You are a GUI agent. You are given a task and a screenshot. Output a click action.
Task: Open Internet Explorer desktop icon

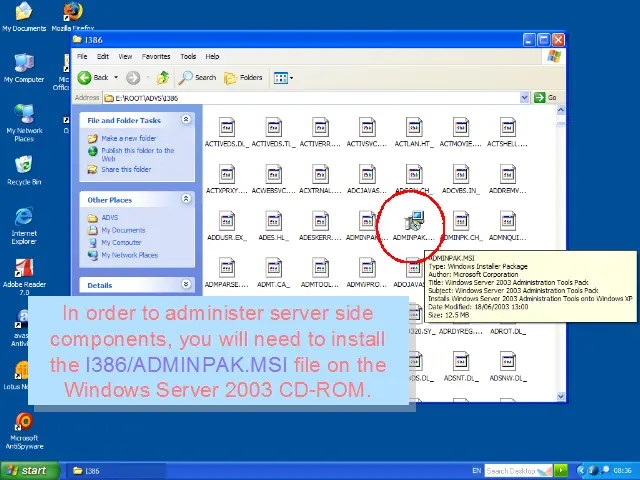(x=24, y=220)
